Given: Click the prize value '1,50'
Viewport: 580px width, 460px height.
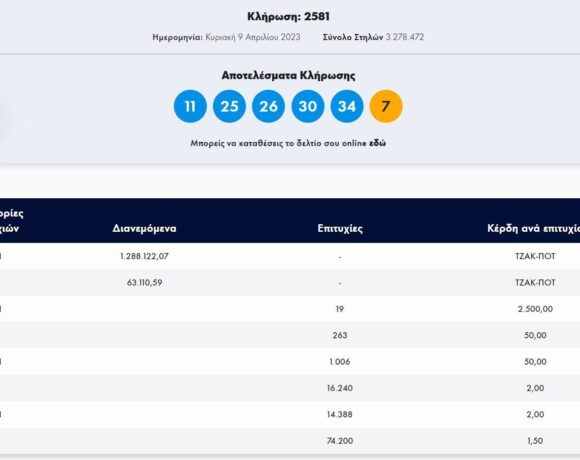Looking at the screenshot, I should pyautogui.click(x=535, y=441).
